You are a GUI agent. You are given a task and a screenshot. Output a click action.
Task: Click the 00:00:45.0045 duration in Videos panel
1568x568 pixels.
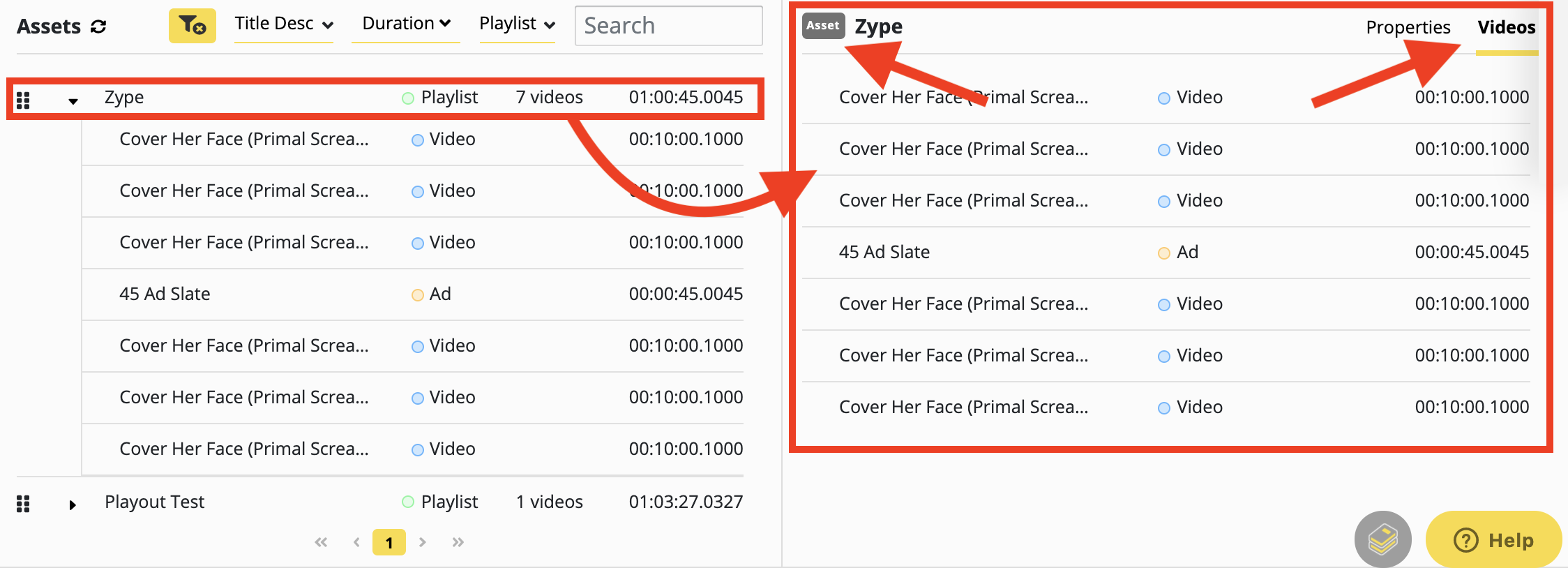pos(1472,252)
